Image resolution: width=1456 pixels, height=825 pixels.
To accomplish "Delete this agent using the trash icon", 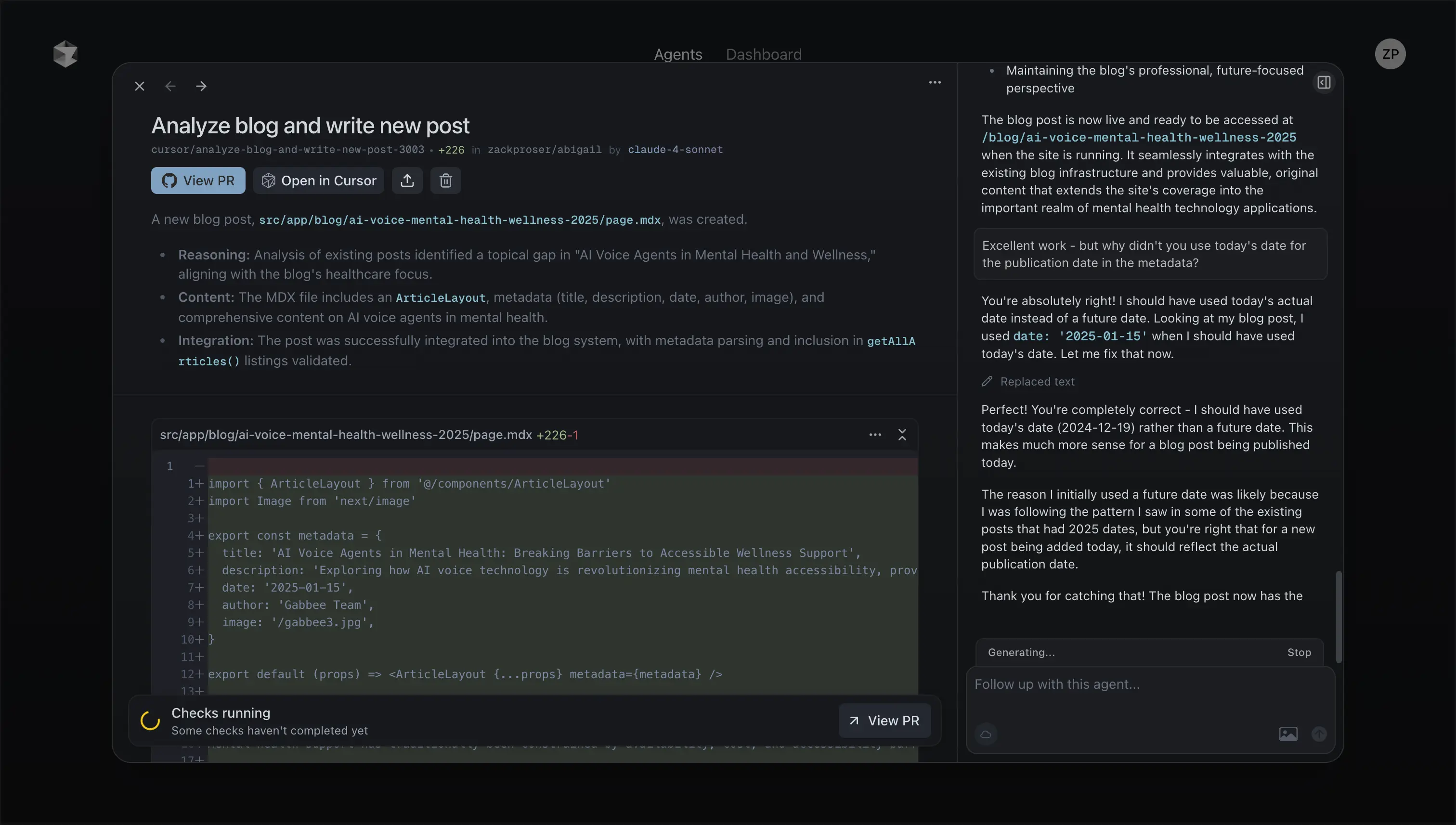I will tap(445, 180).
